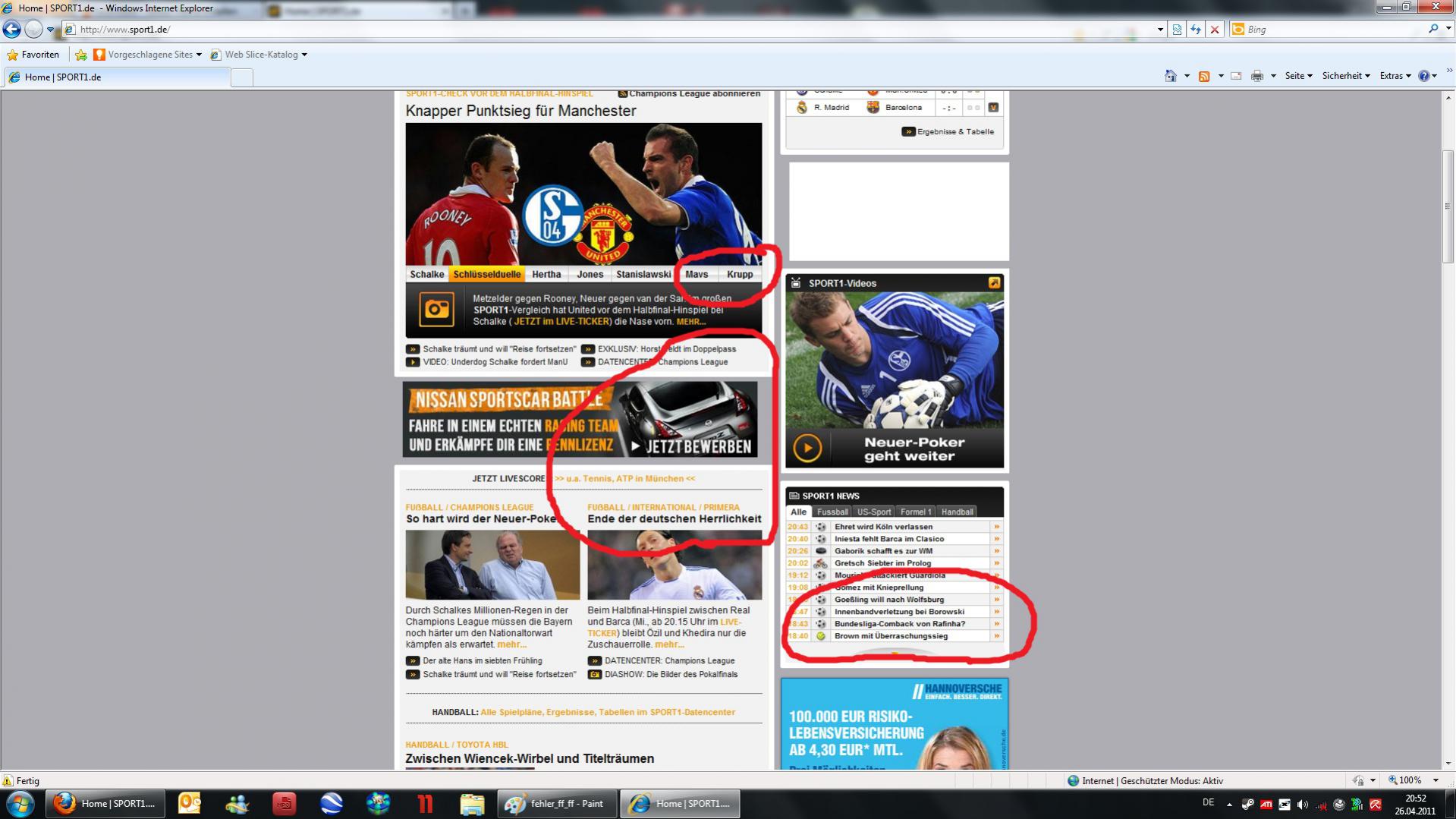Viewport: 1456px width, 819px height.
Task: Open the feeds dropdown arrow
Action: pyautogui.click(x=1220, y=76)
